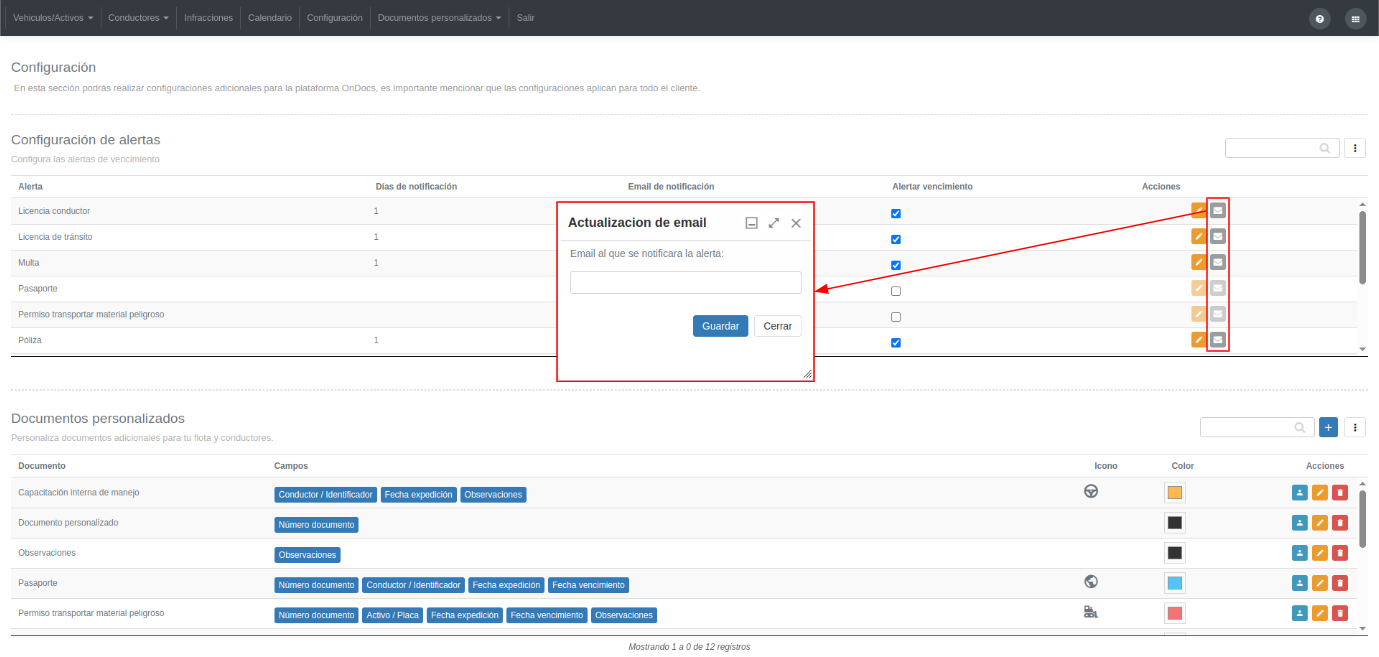Open alerts table options three-dot menu
Viewport: 1379px width, 657px height.
pyautogui.click(x=1355, y=148)
